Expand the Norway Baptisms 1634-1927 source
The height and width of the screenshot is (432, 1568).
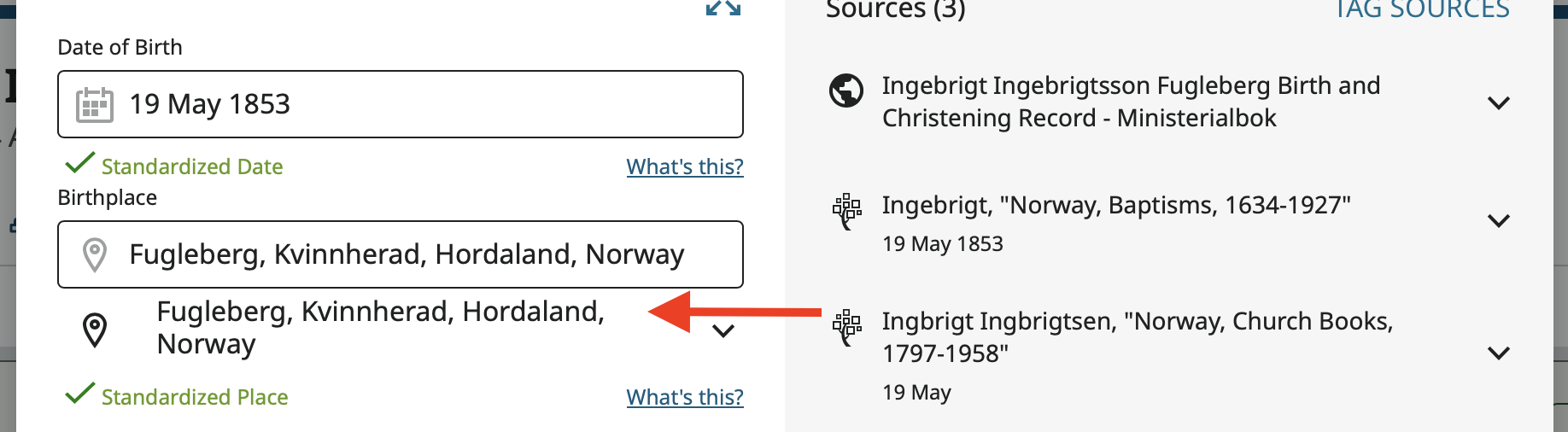1498,221
